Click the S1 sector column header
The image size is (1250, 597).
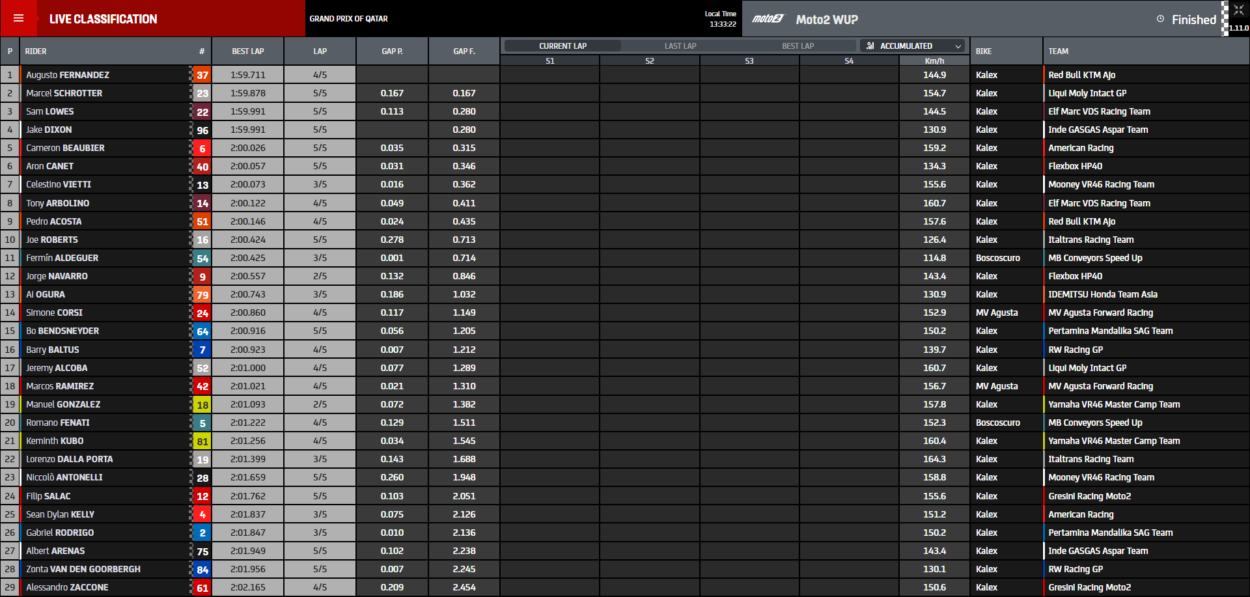pyautogui.click(x=550, y=61)
